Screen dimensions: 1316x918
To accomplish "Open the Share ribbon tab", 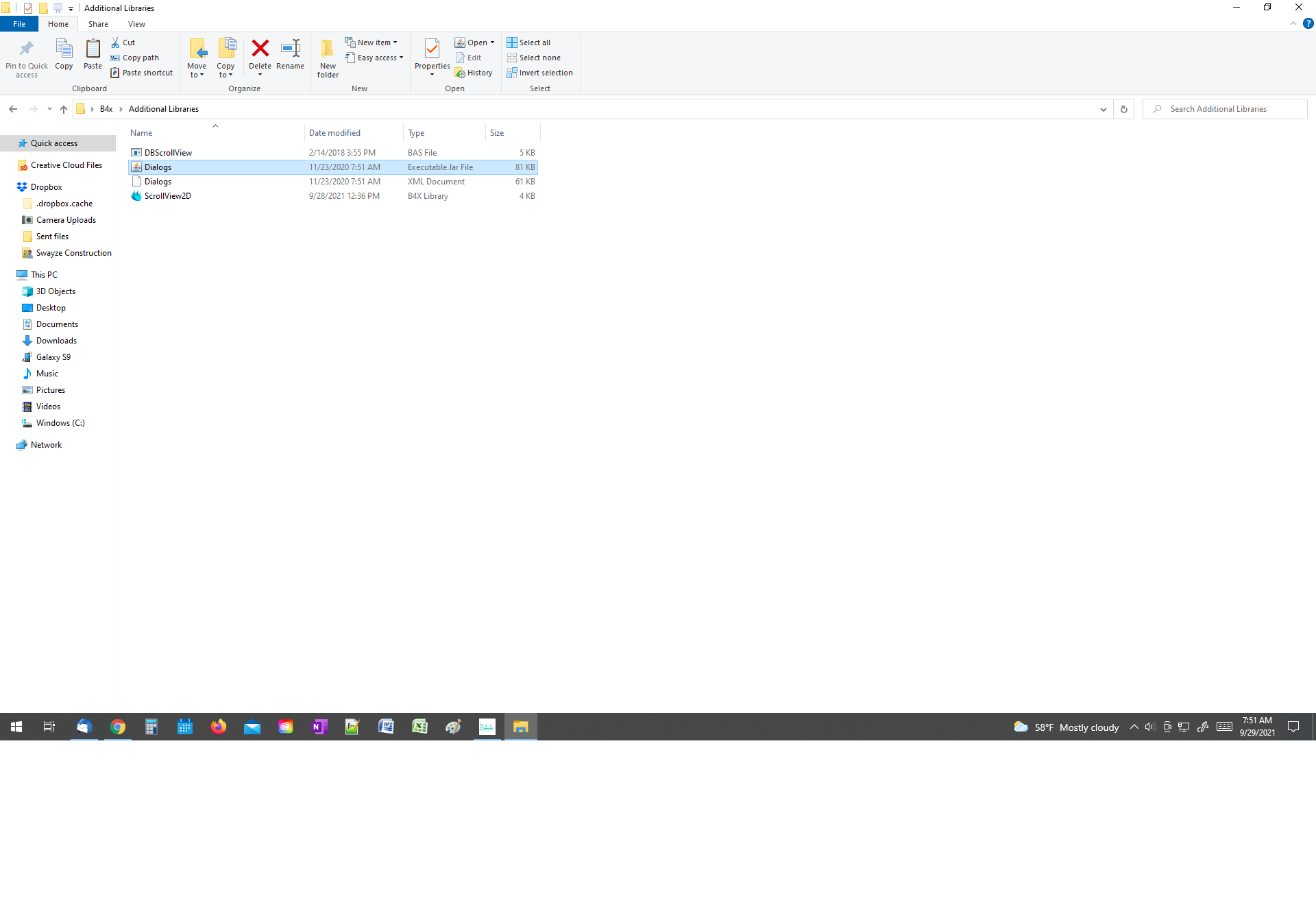I will point(98,24).
